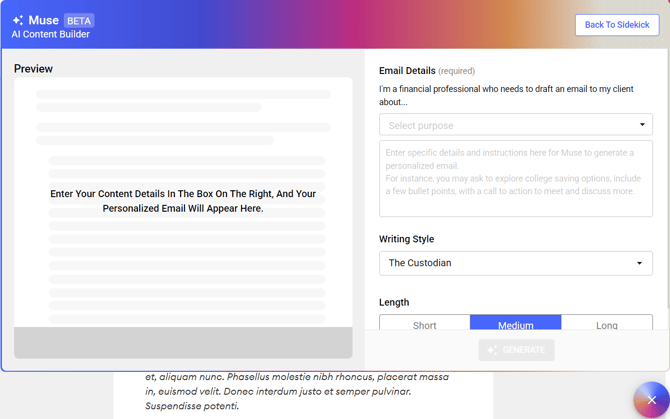
Task: Expand the Writing Style list via its arrow
Action: click(x=640, y=263)
